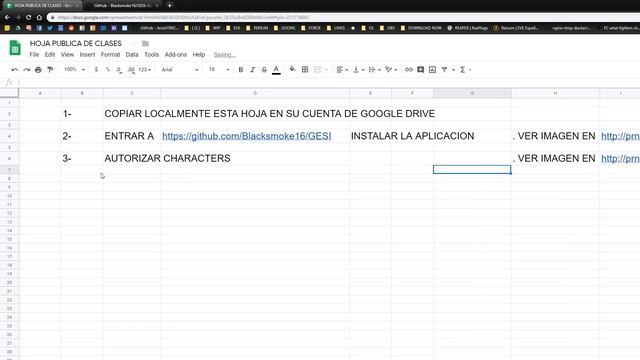The width and height of the screenshot is (640, 360).
Task: Switch to the GitHub Blacksmoke16/GESI browser tab
Action: [122, 6]
